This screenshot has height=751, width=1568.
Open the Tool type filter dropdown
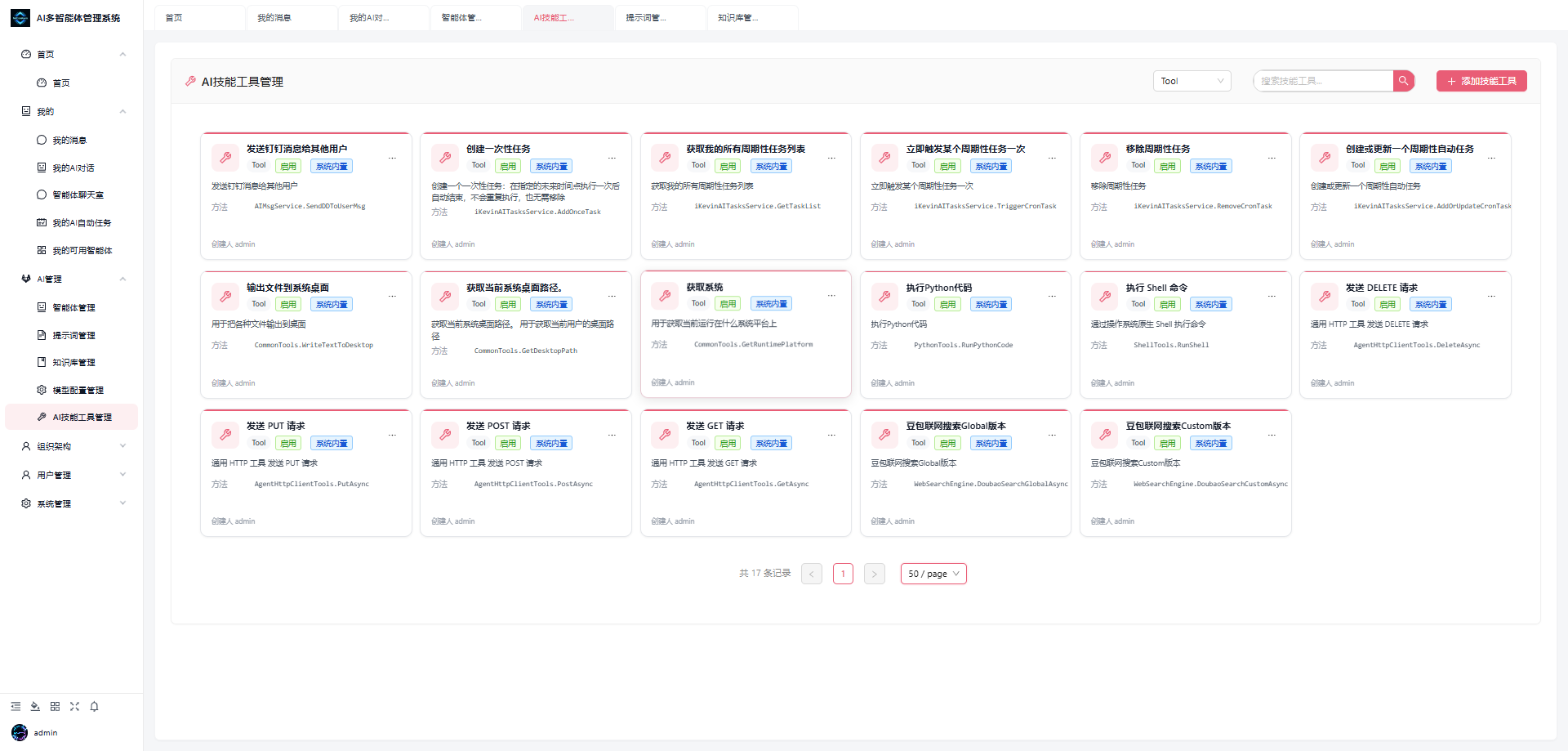pyautogui.click(x=1192, y=81)
